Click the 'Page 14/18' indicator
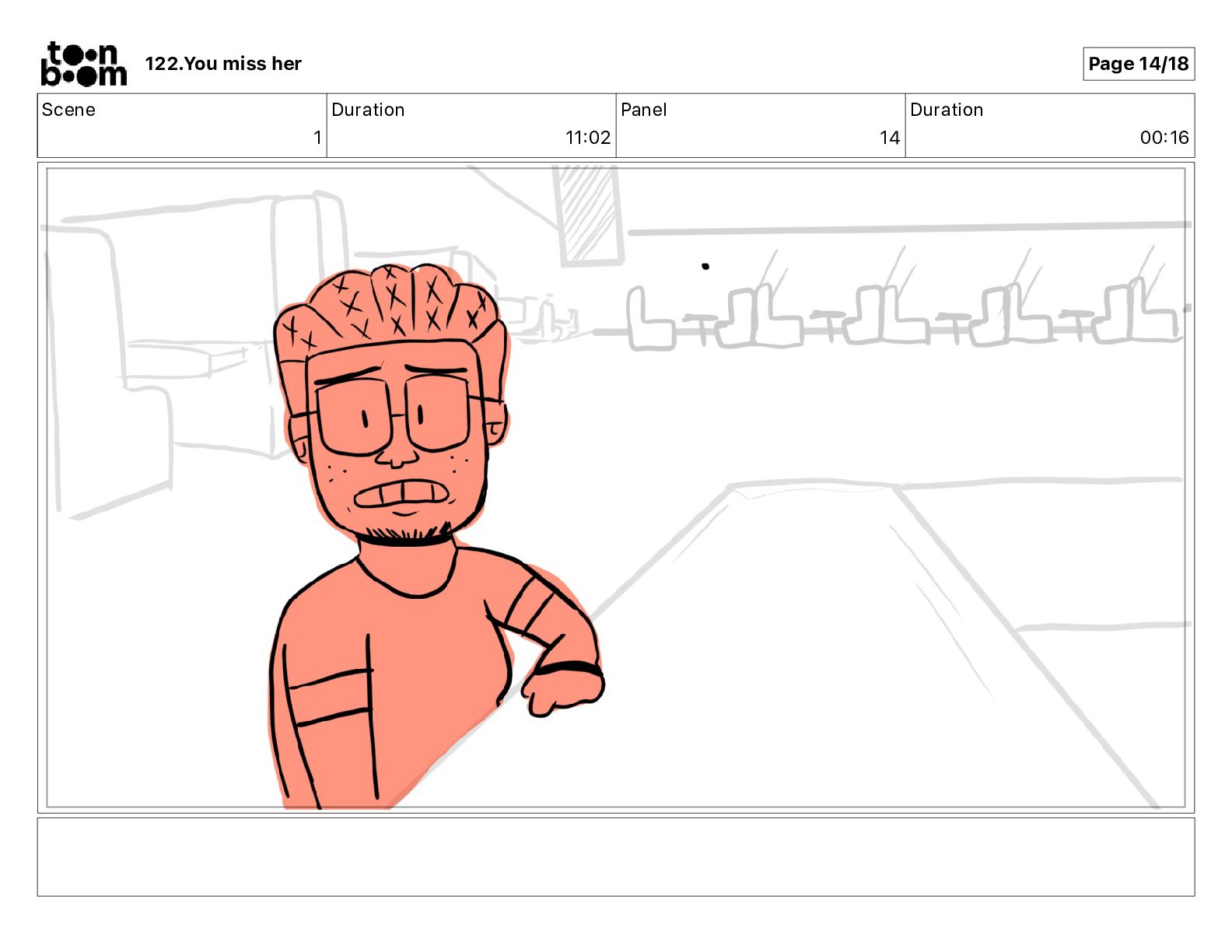 click(x=1139, y=64)
